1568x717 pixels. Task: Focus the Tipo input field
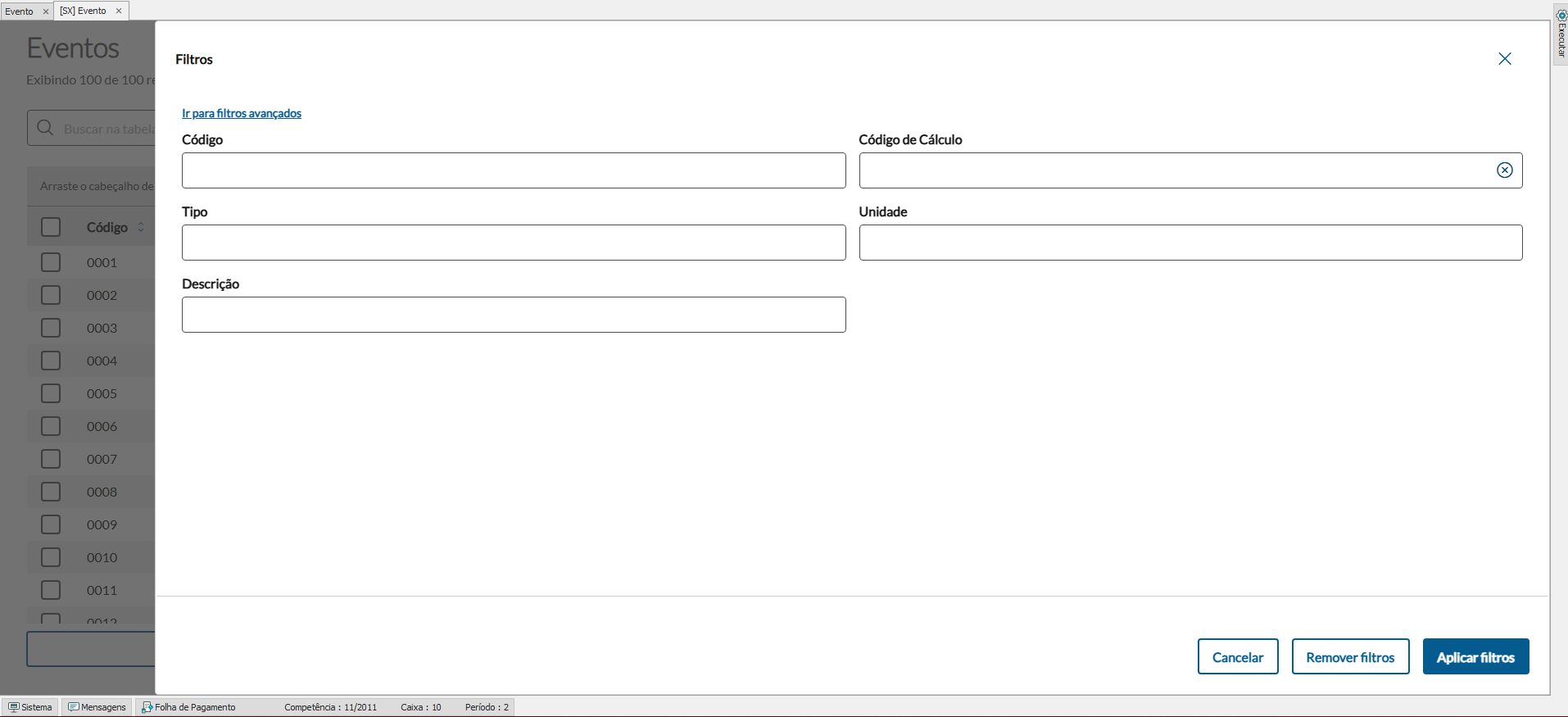(514, 243)
